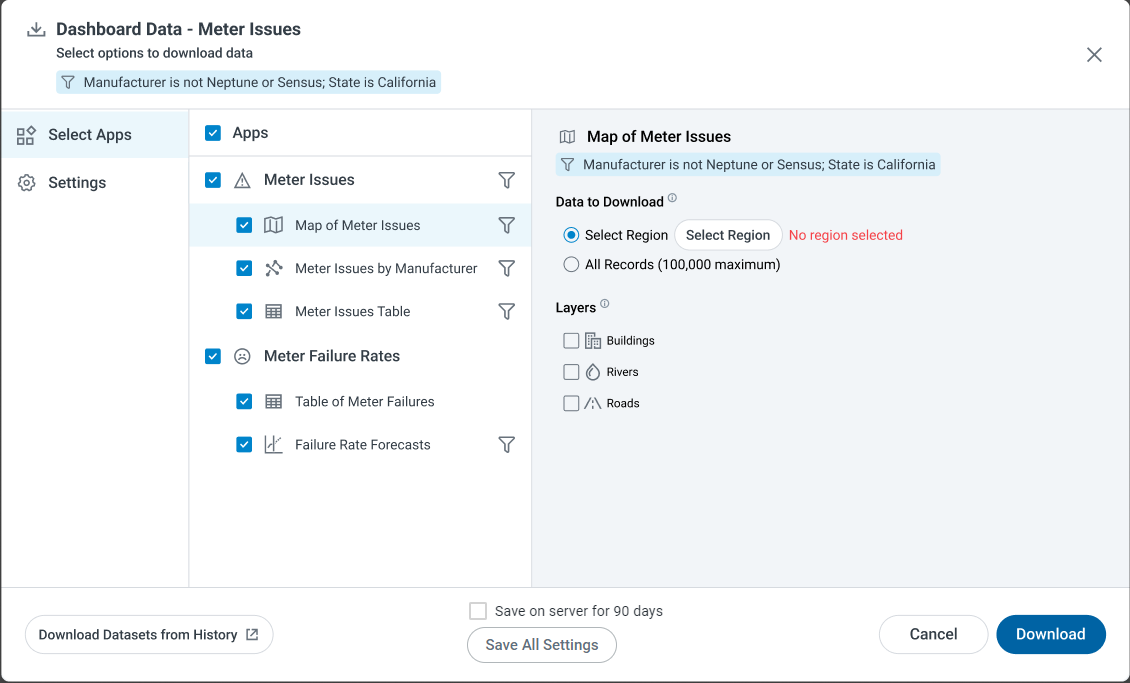Screen dimensions: 1130x683
Task: Choose All Records radio option
Action: click(x=571, y=265)
